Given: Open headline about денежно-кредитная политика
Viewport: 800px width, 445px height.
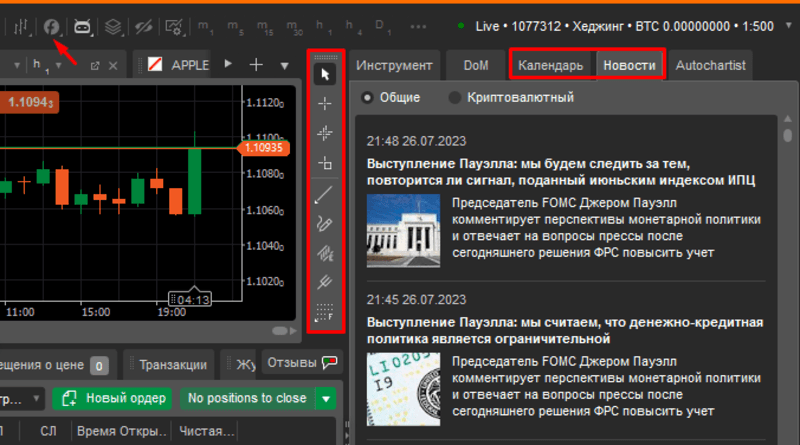Looking at the screenshot, I should click(x=565, y=331).
